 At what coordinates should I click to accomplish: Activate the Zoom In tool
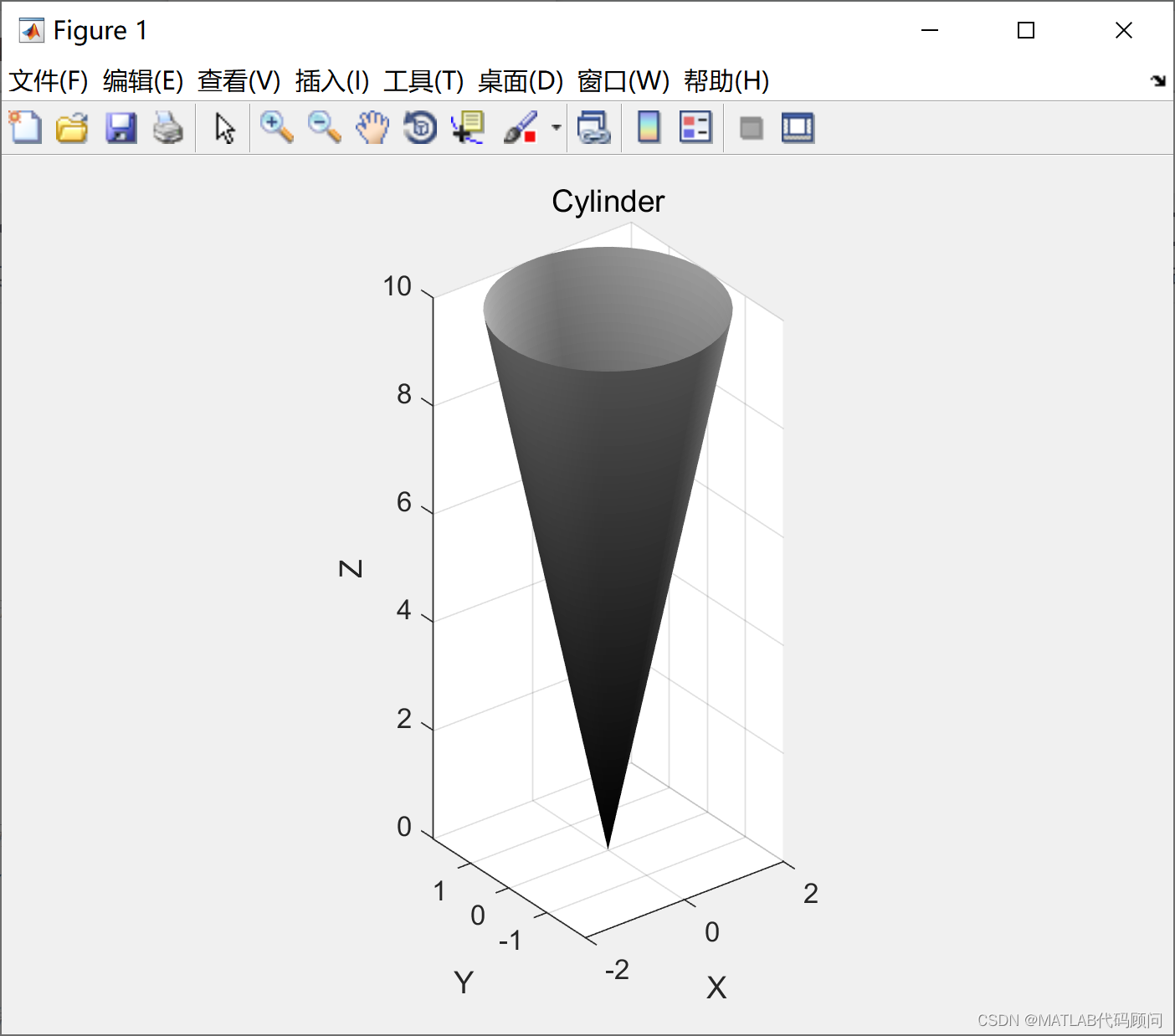[276, 127]
